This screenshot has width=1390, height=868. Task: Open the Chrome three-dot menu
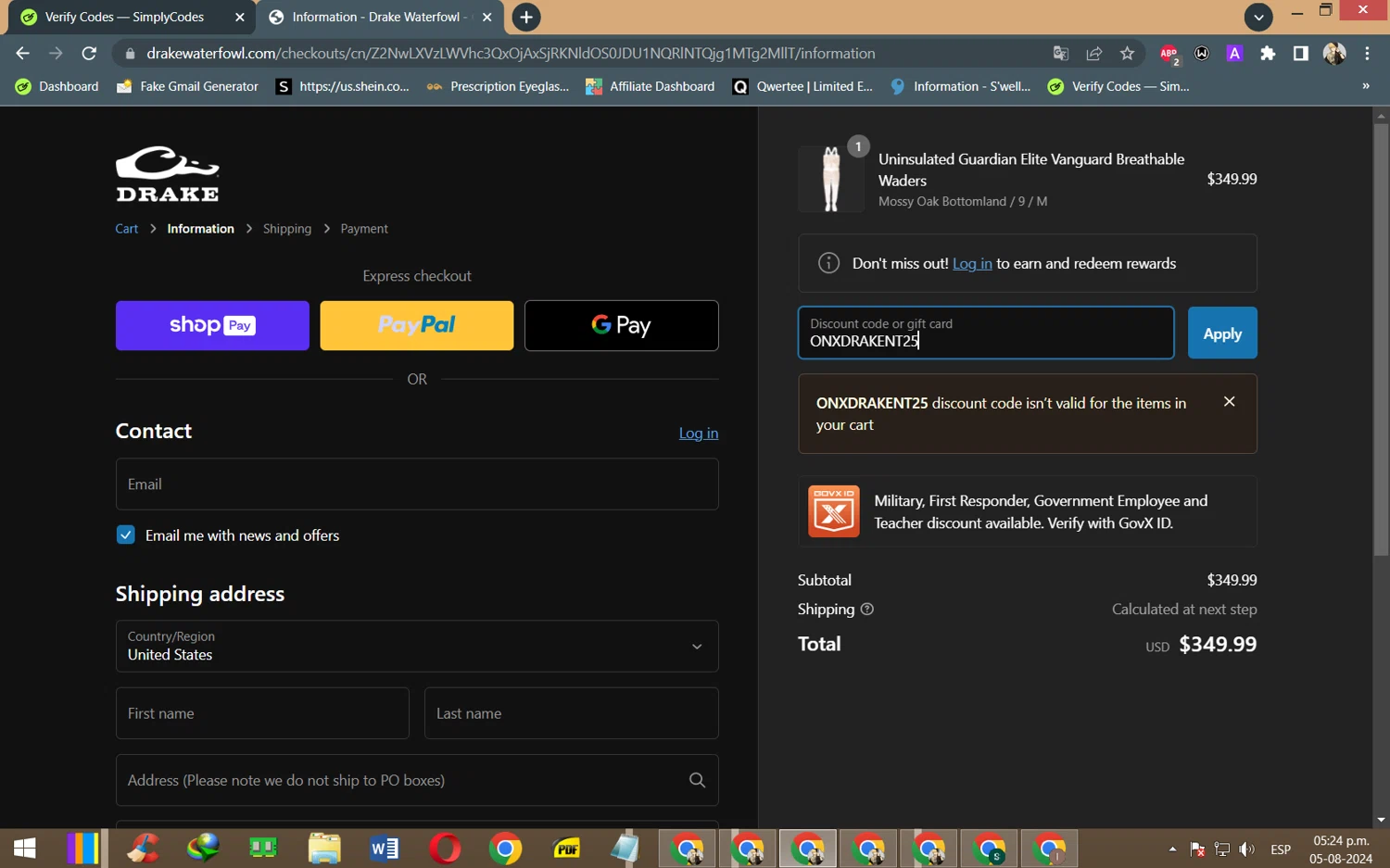pos(1367,54)
